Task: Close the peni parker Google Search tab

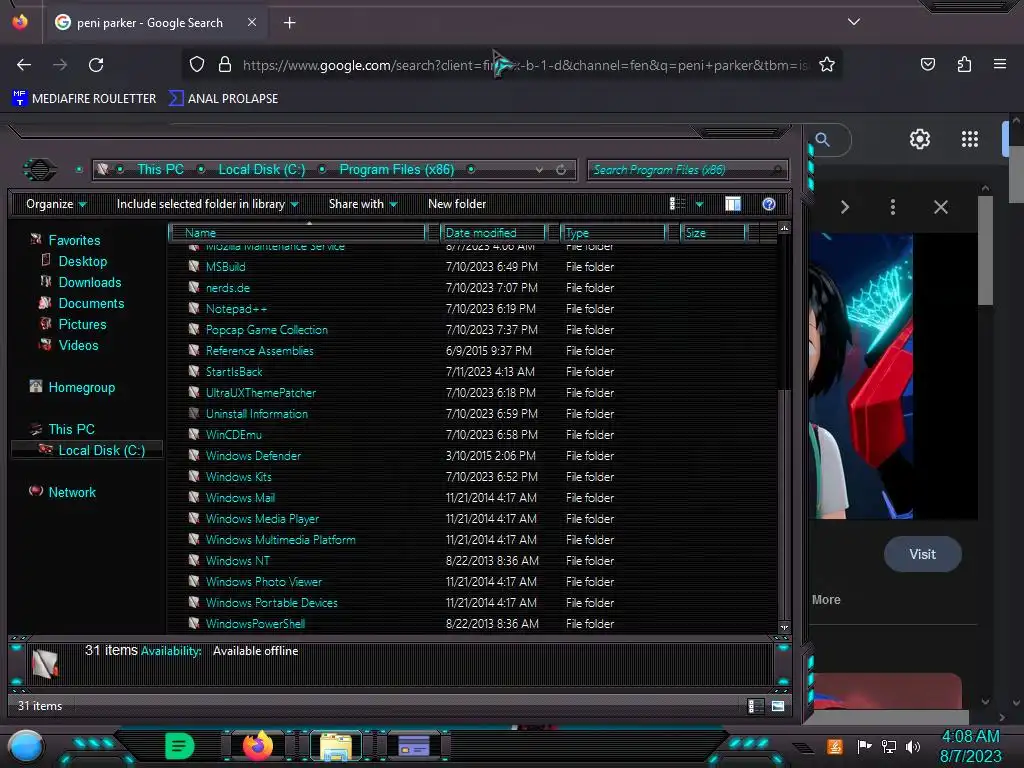Action: (x=252, y=22)
